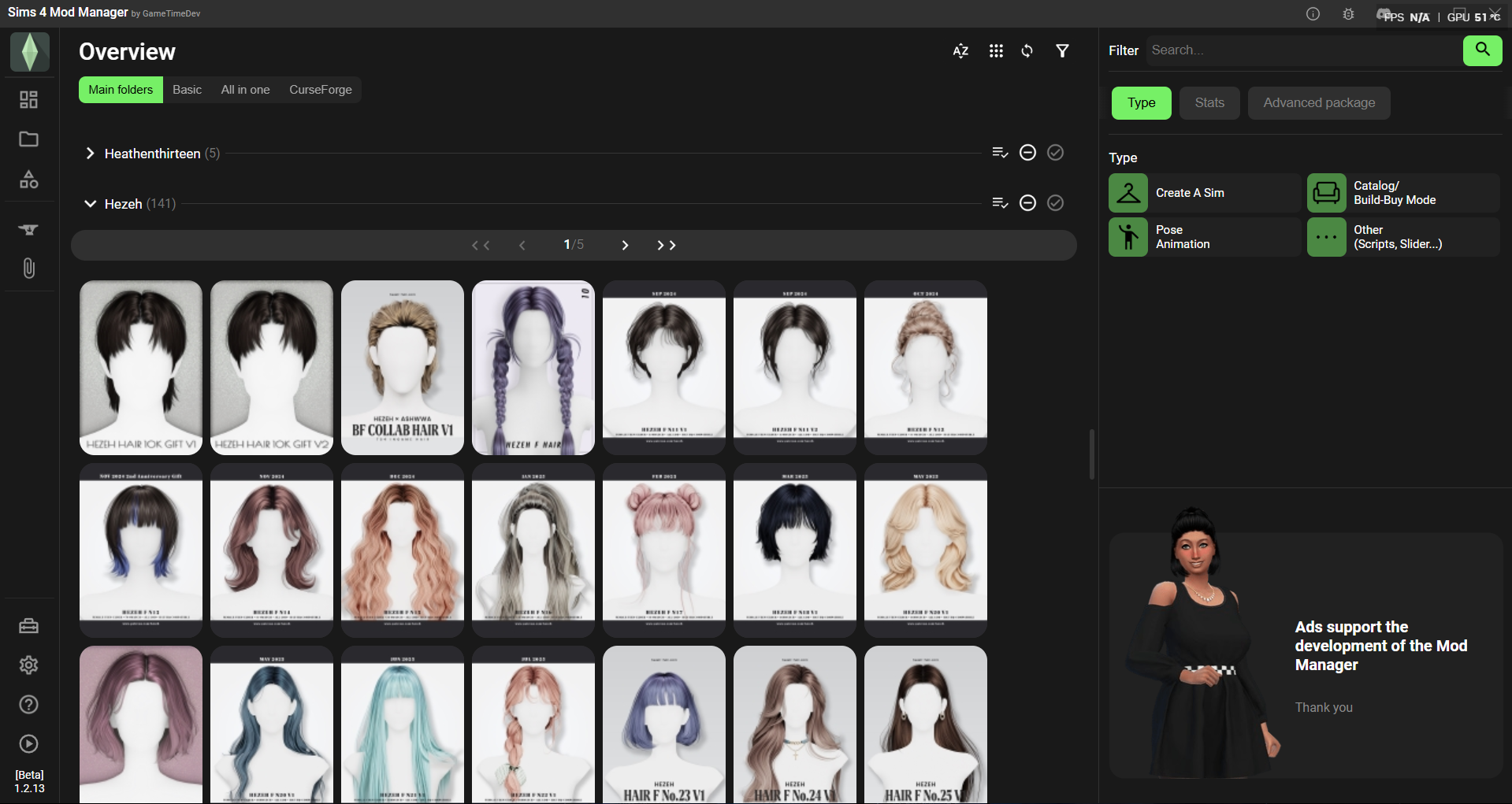1512x804 pixels.
Task: Switch to the CurseForge tab
Action: tap(321, 90)
